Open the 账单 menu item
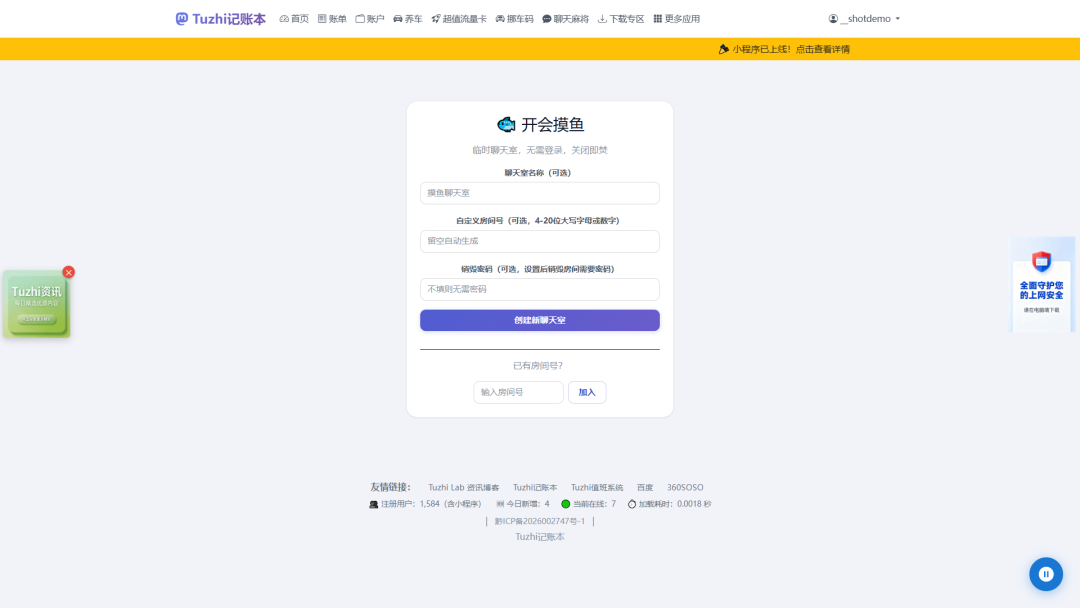 (x=332, y=19)
